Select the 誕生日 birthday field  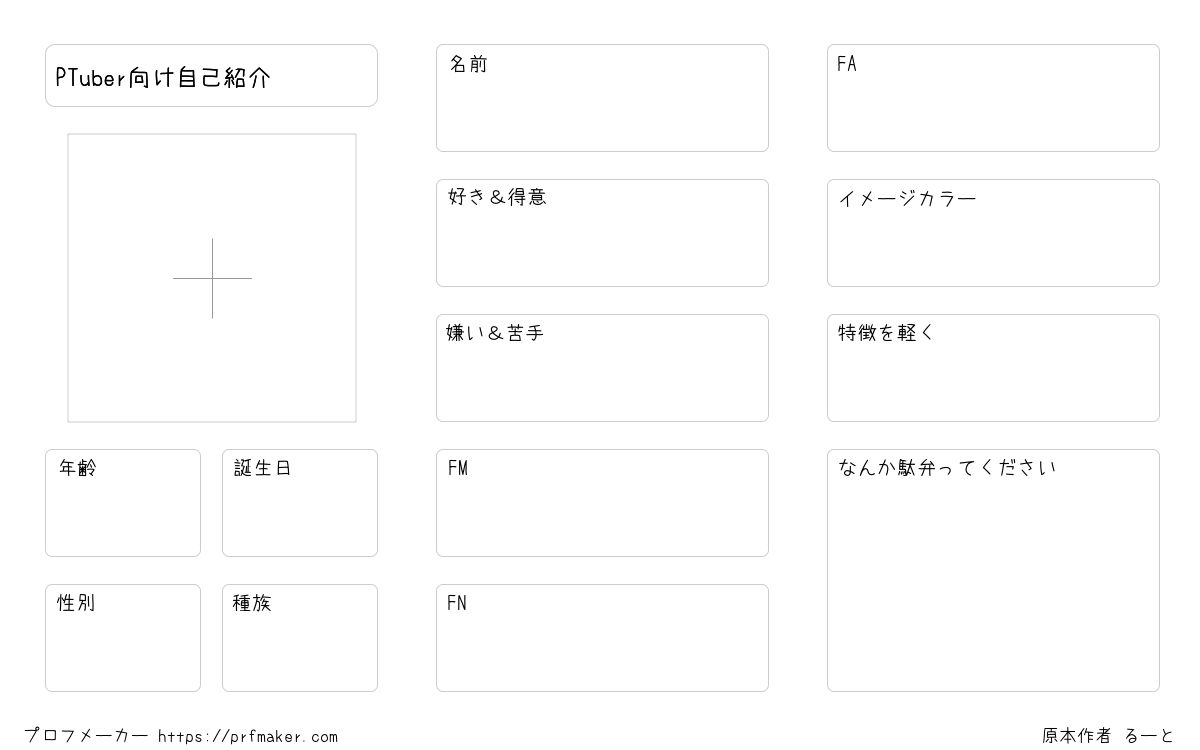[300, 503]
